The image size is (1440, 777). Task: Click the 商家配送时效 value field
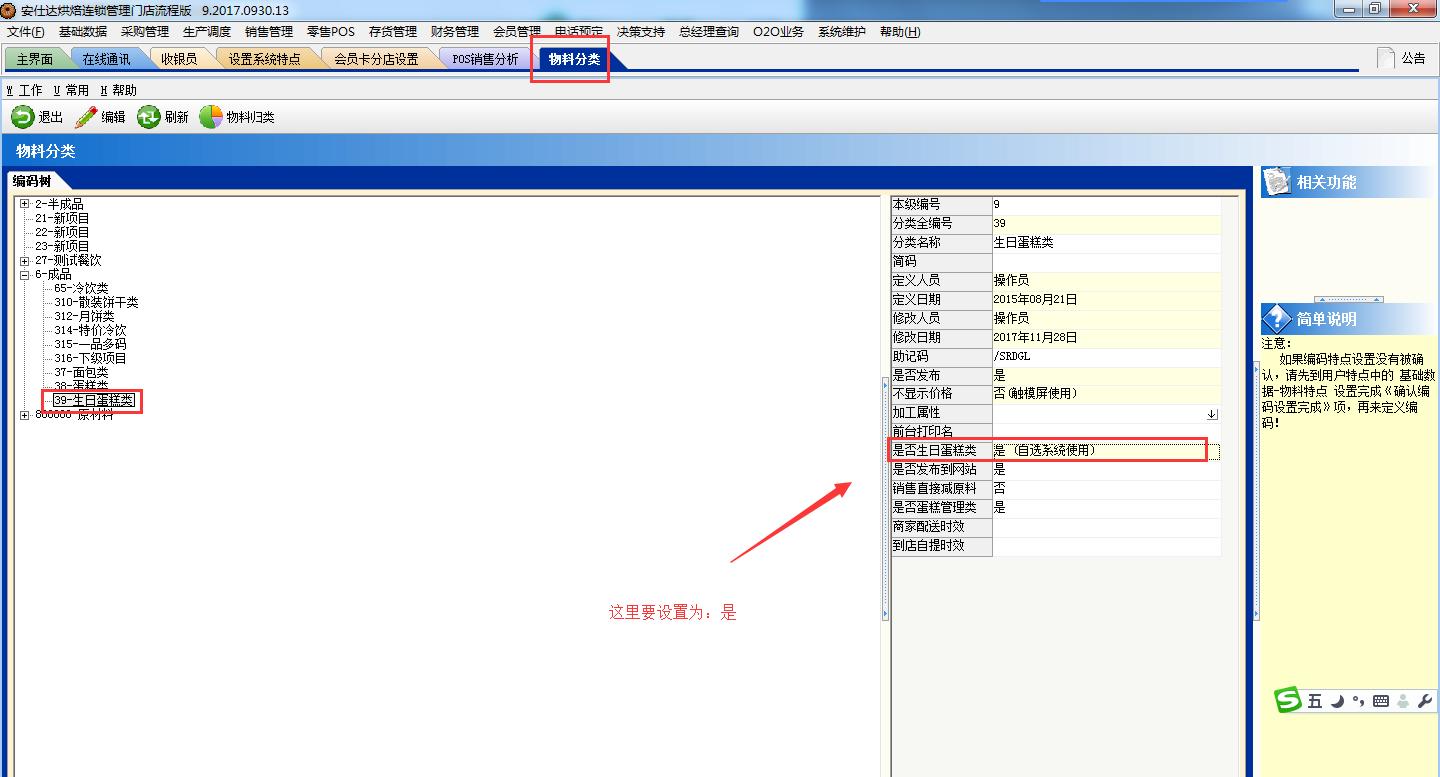[1106, 527]
